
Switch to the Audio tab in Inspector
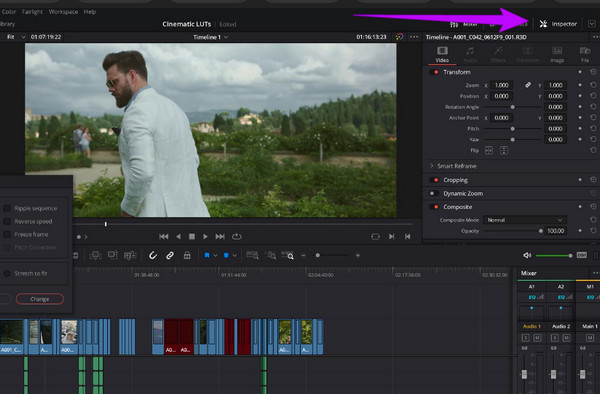(x=470, y=54)
